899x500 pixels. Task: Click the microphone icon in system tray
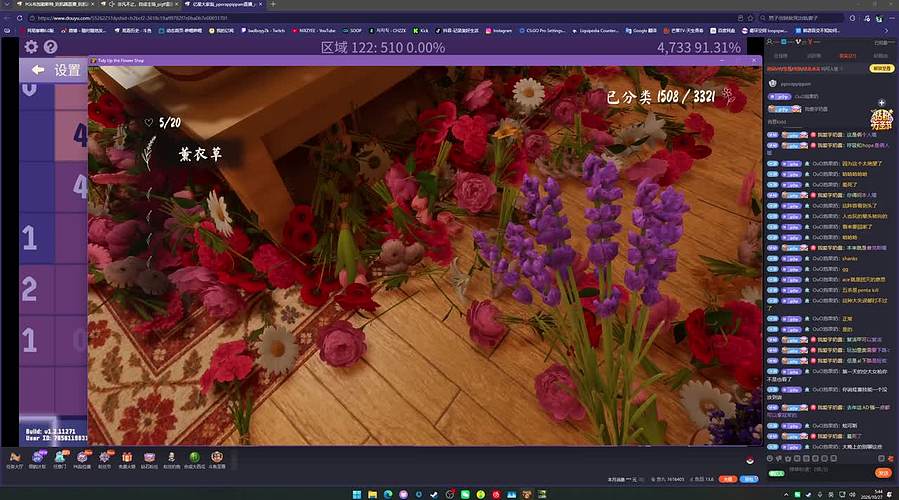click(820, 494)
